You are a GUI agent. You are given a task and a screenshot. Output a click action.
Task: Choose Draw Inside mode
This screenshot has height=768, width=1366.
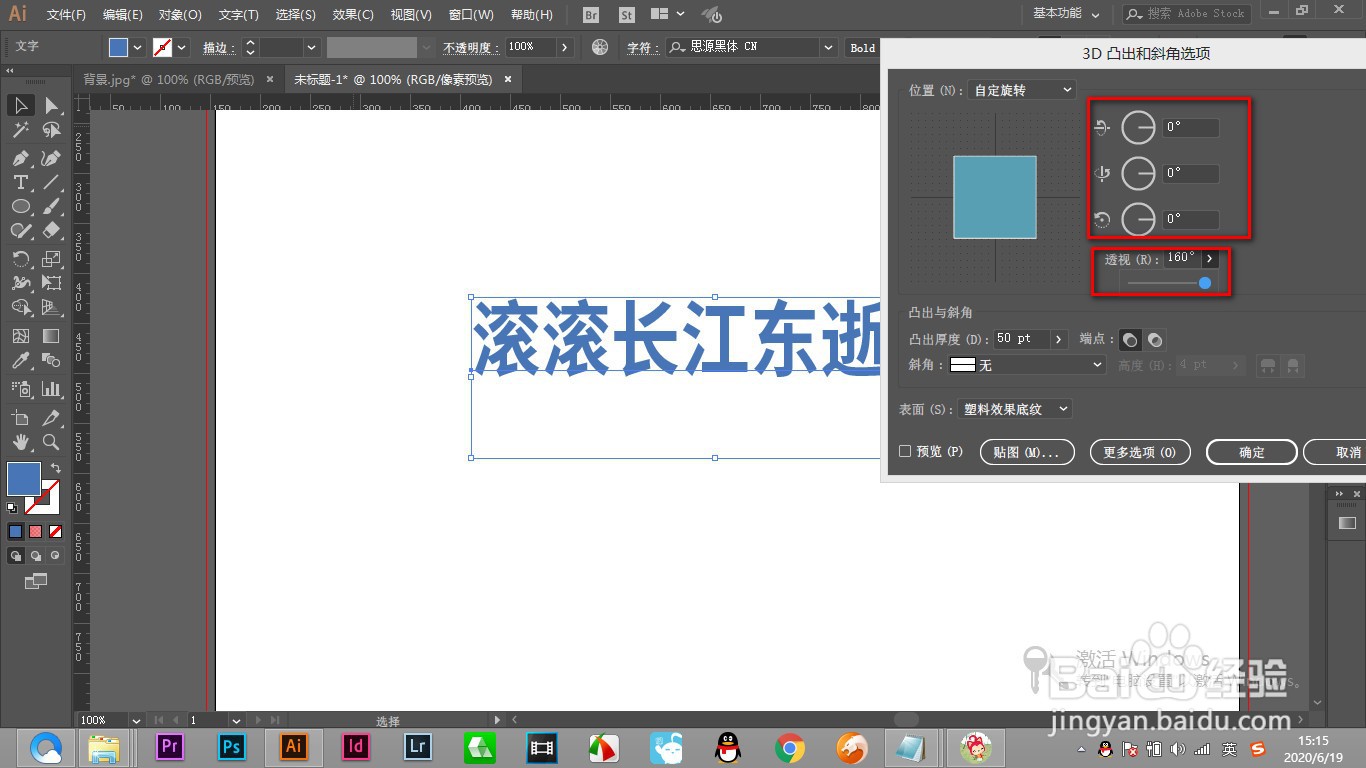(x=55, y=555)
